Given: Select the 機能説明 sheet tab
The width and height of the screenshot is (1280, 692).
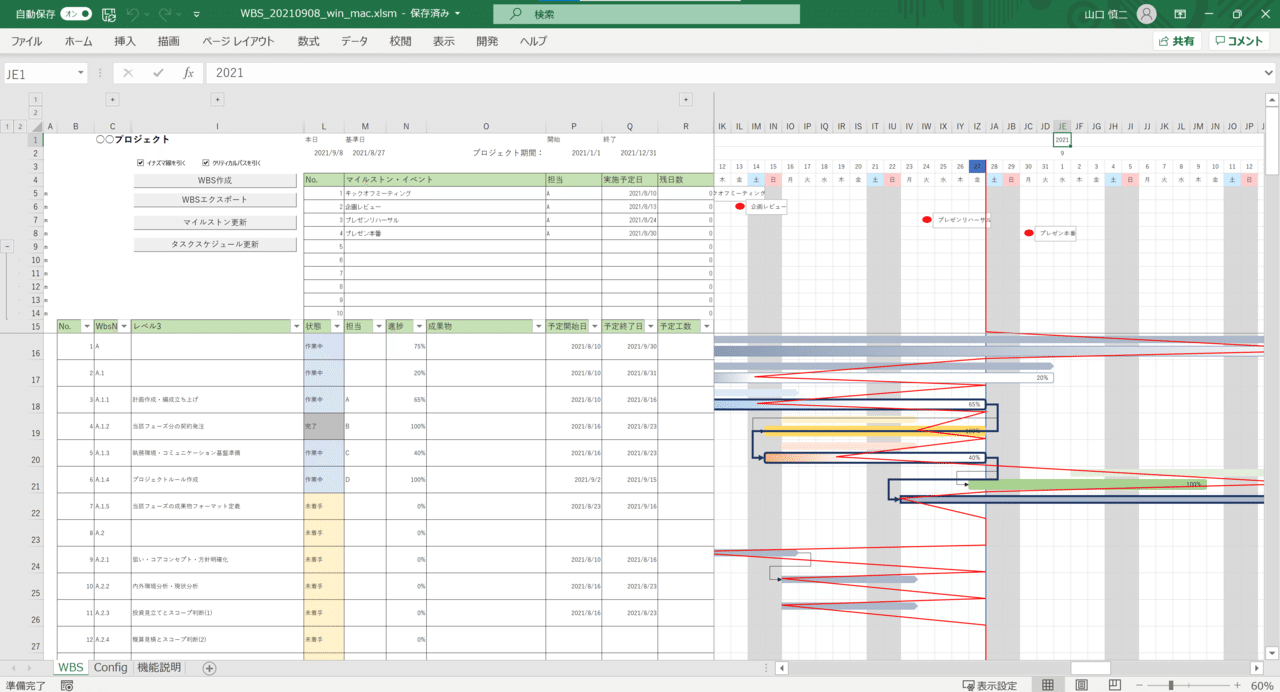Looking at the screenshot, I should coord(160,667).
